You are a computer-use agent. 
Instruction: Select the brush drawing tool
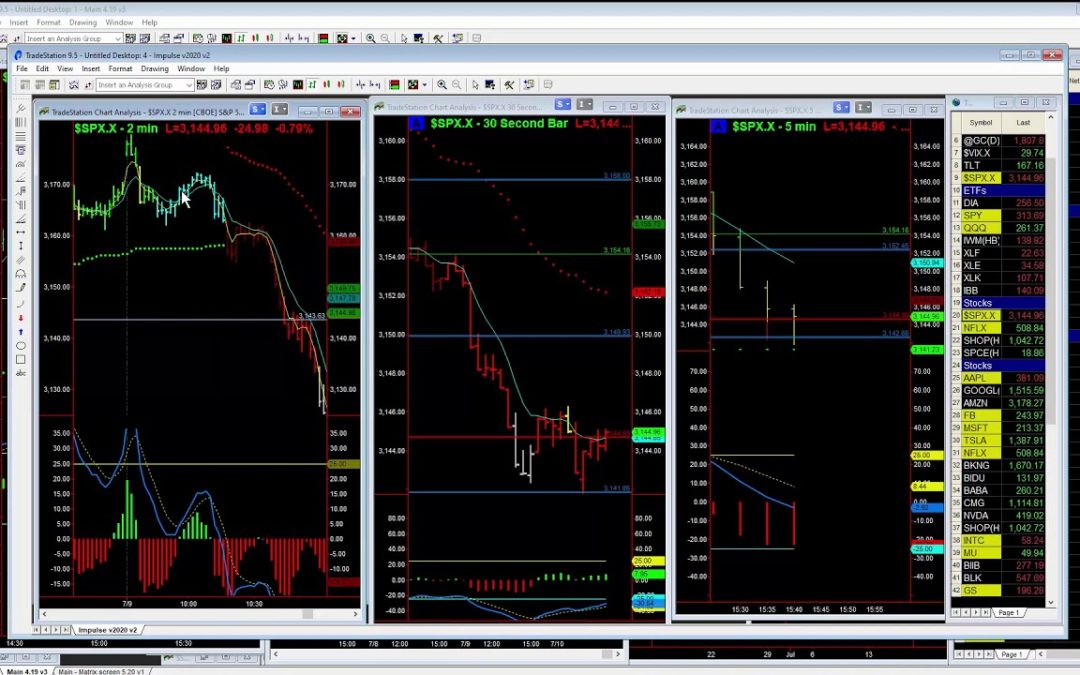pyautogui.click(x=21, y=288)
